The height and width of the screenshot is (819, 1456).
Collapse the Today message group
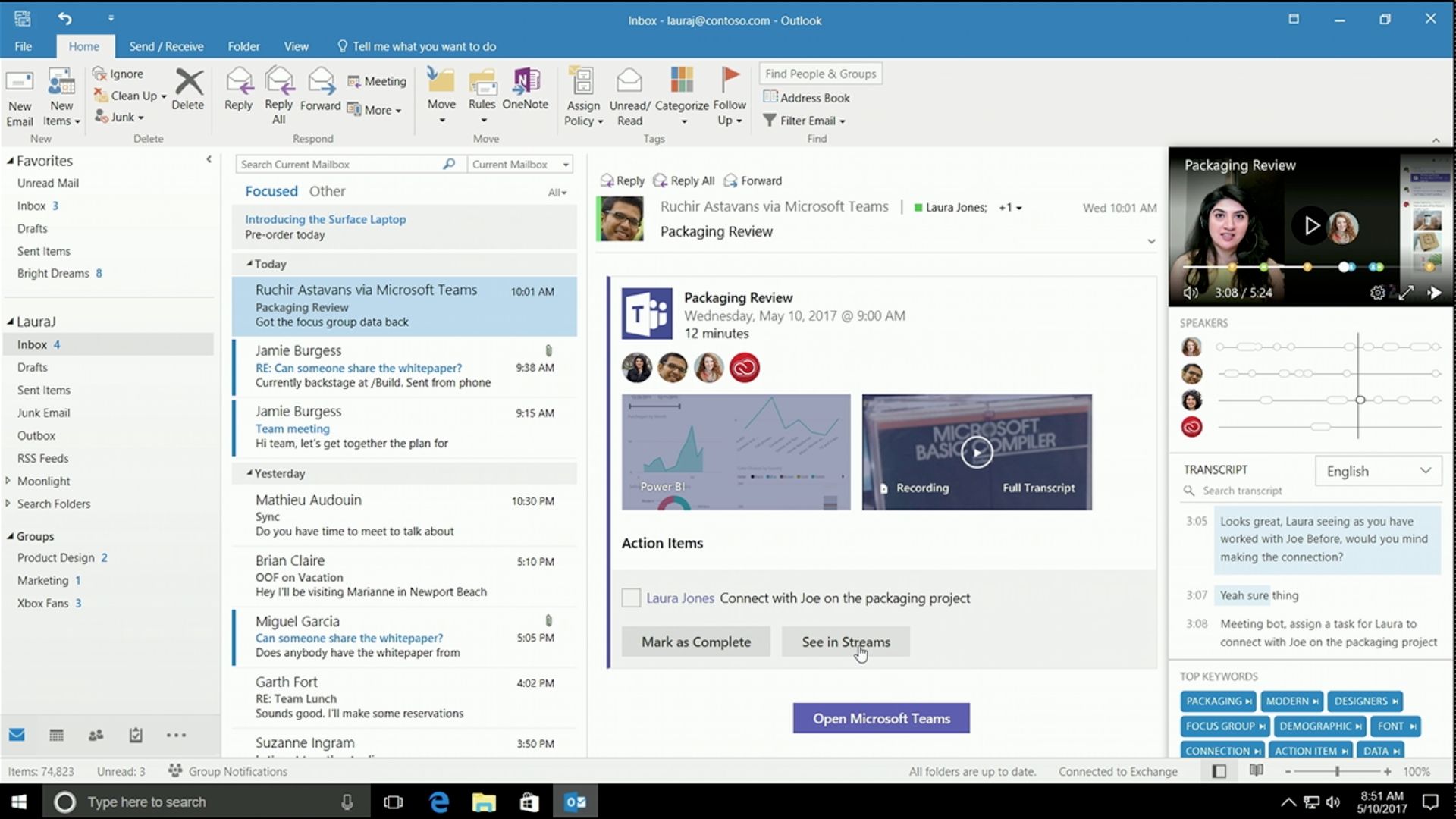point(249,264)
